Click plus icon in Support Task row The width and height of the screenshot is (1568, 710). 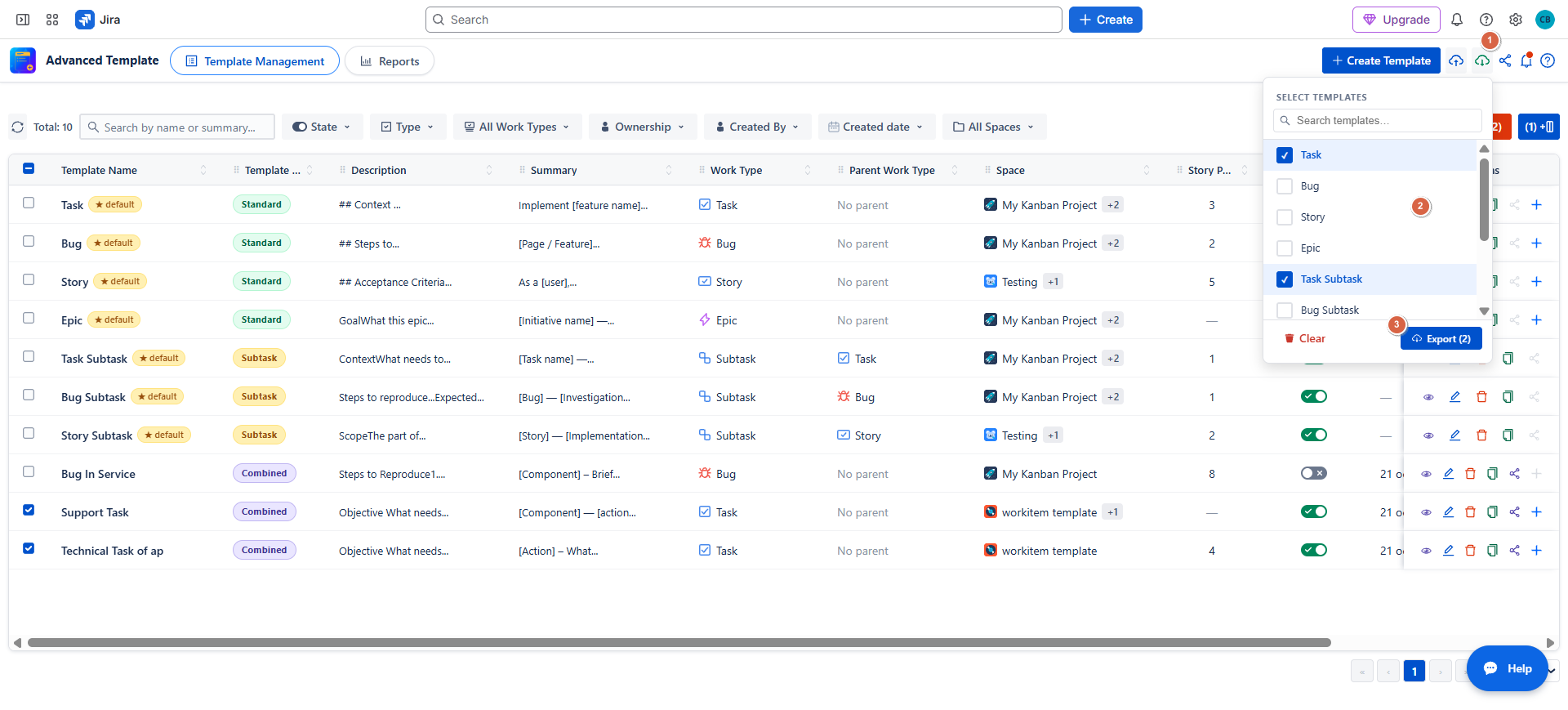(x=1536, y=512)
